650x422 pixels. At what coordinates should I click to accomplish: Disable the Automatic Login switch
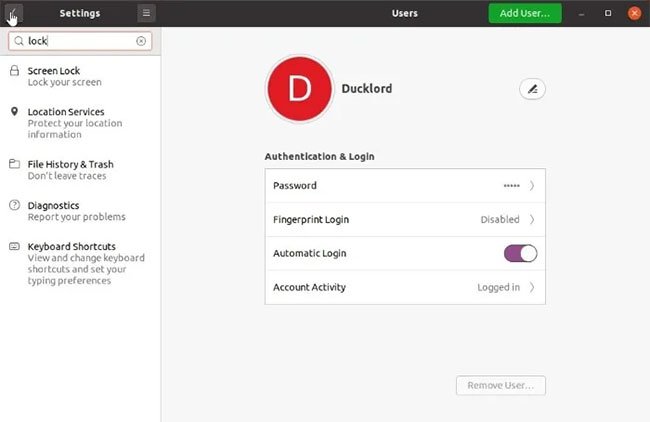(x=520, y=253)
